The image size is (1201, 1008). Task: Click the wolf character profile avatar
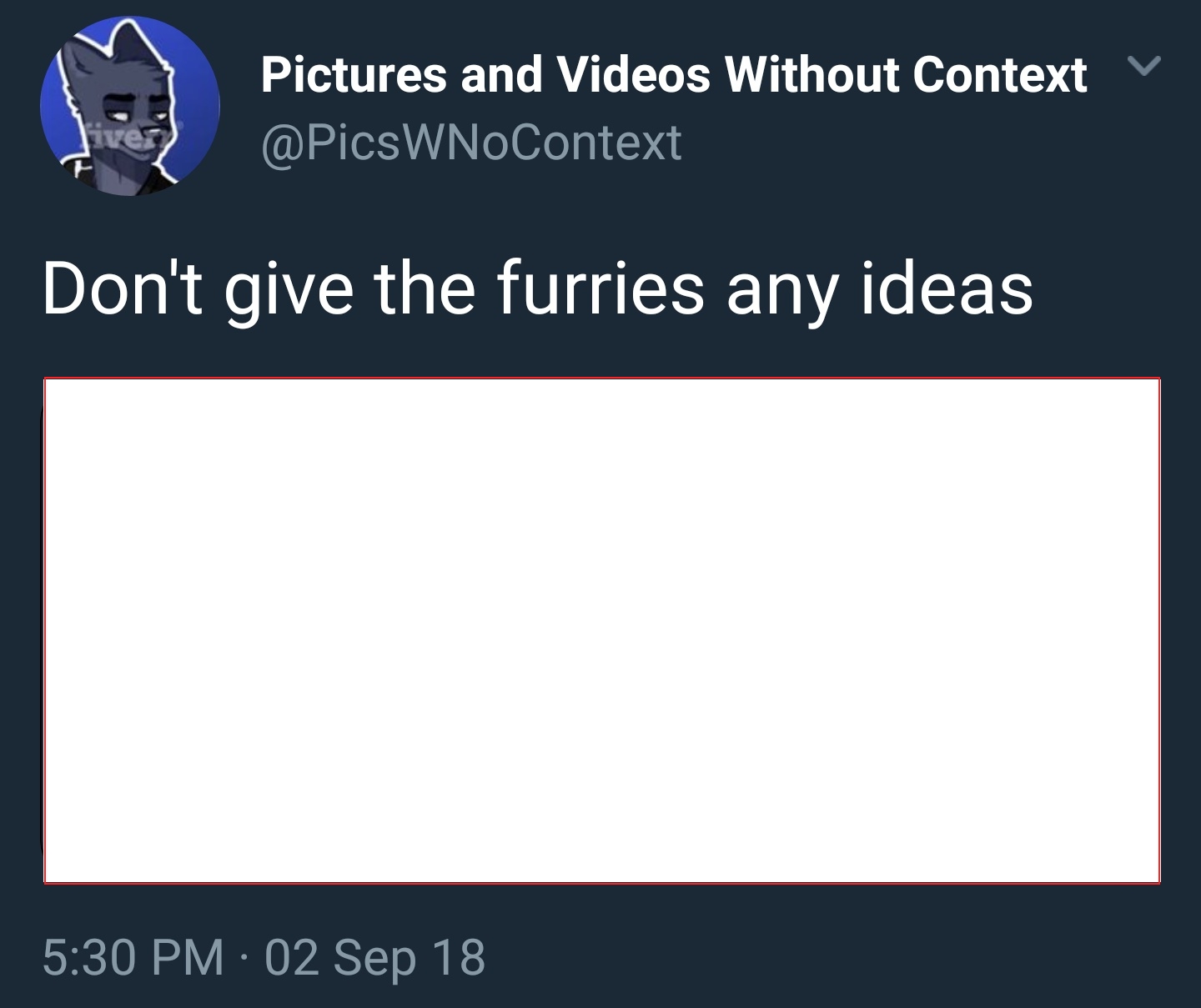click(130, 107)
